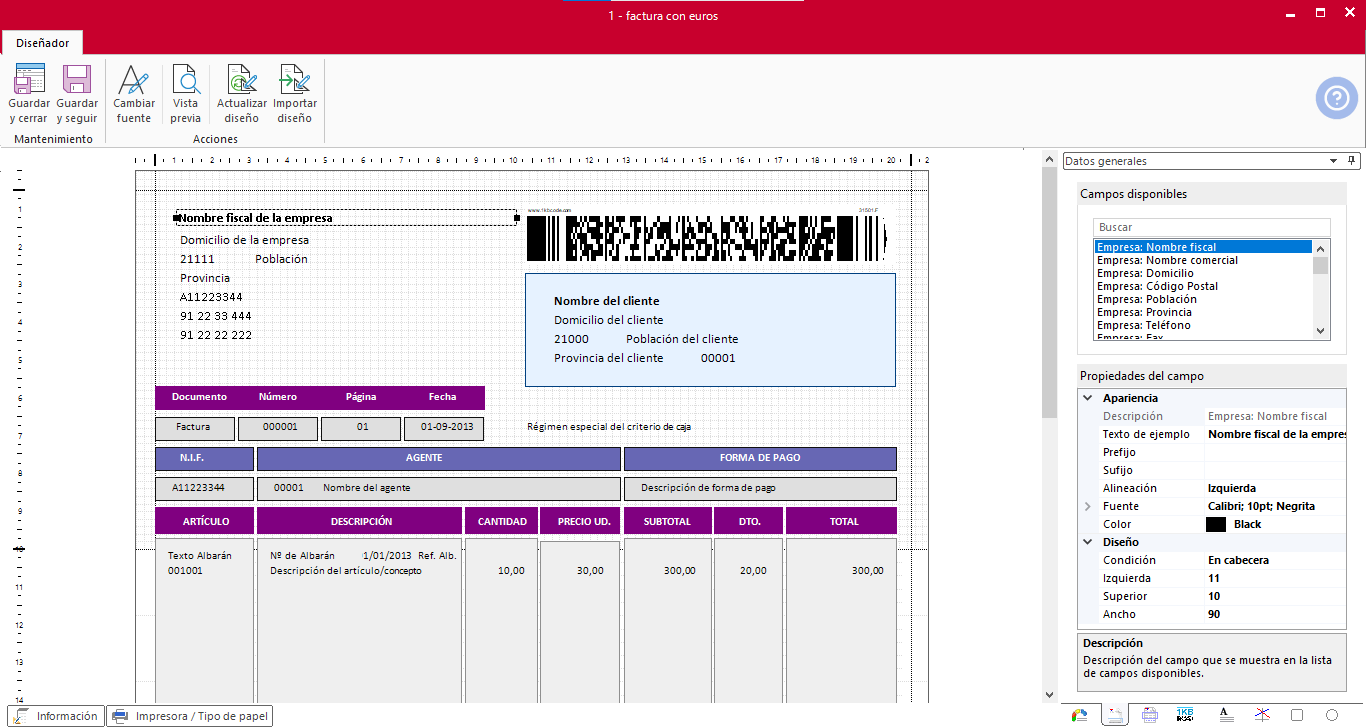Open the Información bottom tab

click(x=57, y=716)
